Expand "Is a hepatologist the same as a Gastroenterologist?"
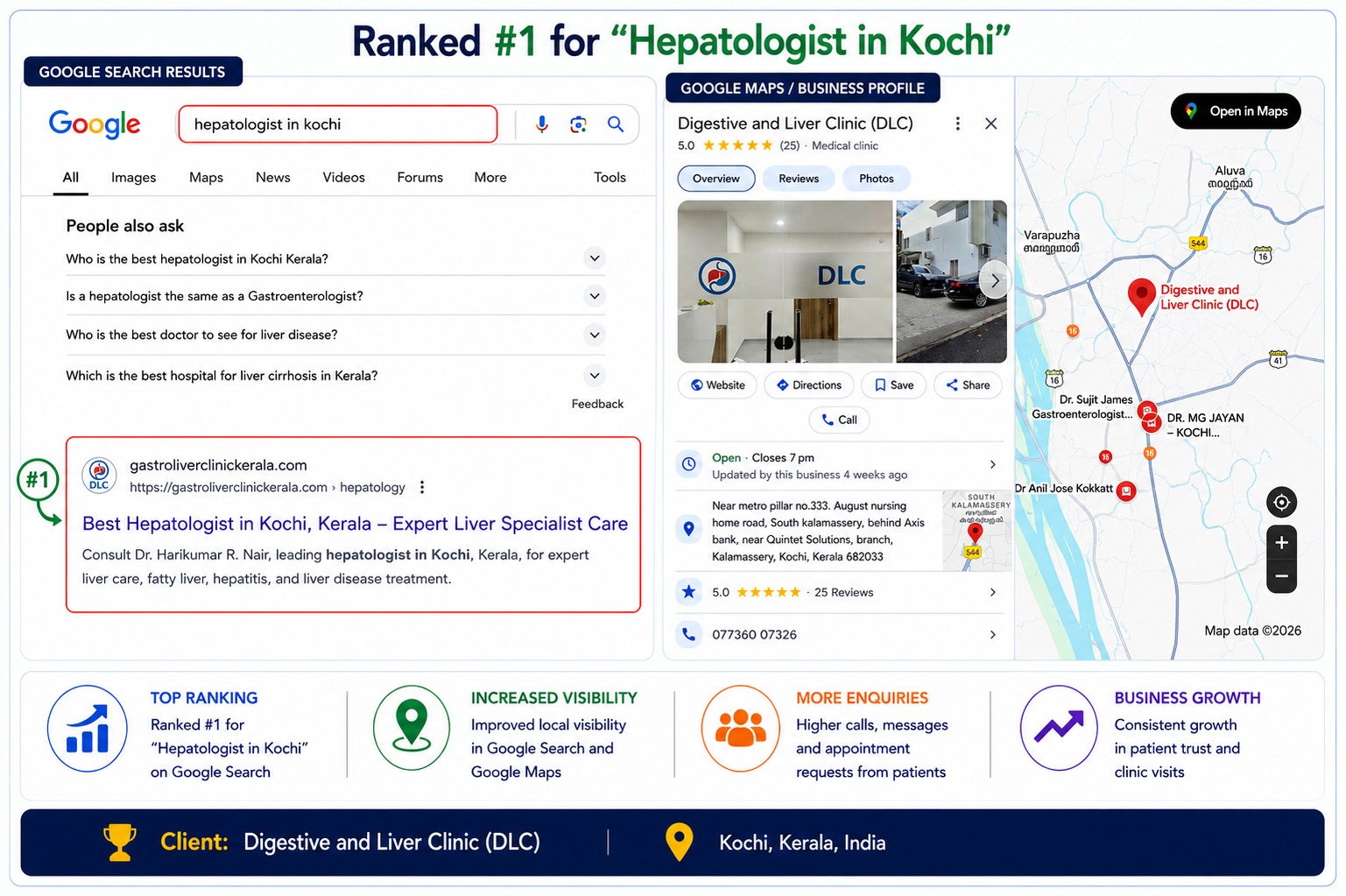Viewport: 1346px width, 896px height. (595, 296)
